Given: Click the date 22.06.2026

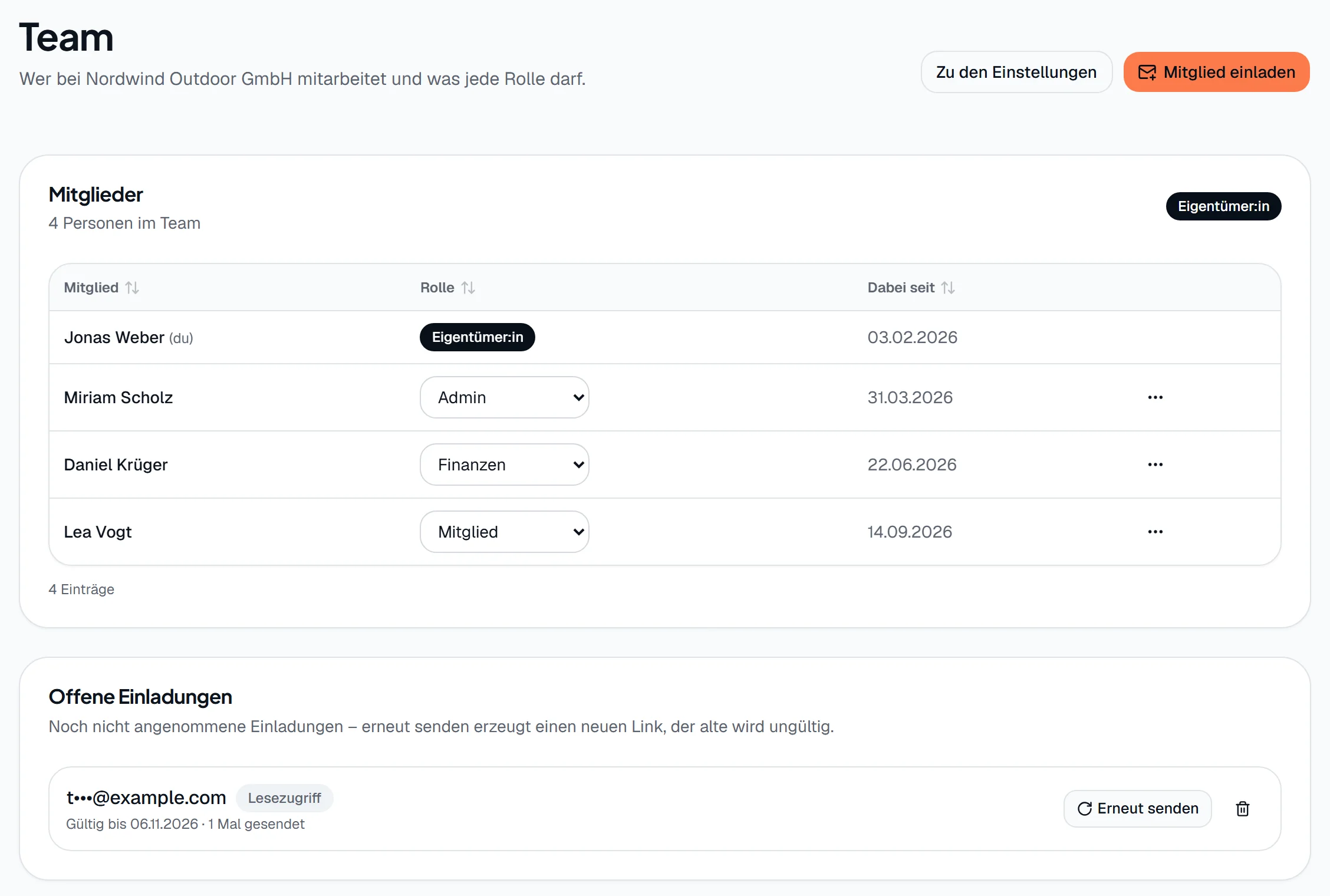Looking at the screenshot, I should (911, 465).
